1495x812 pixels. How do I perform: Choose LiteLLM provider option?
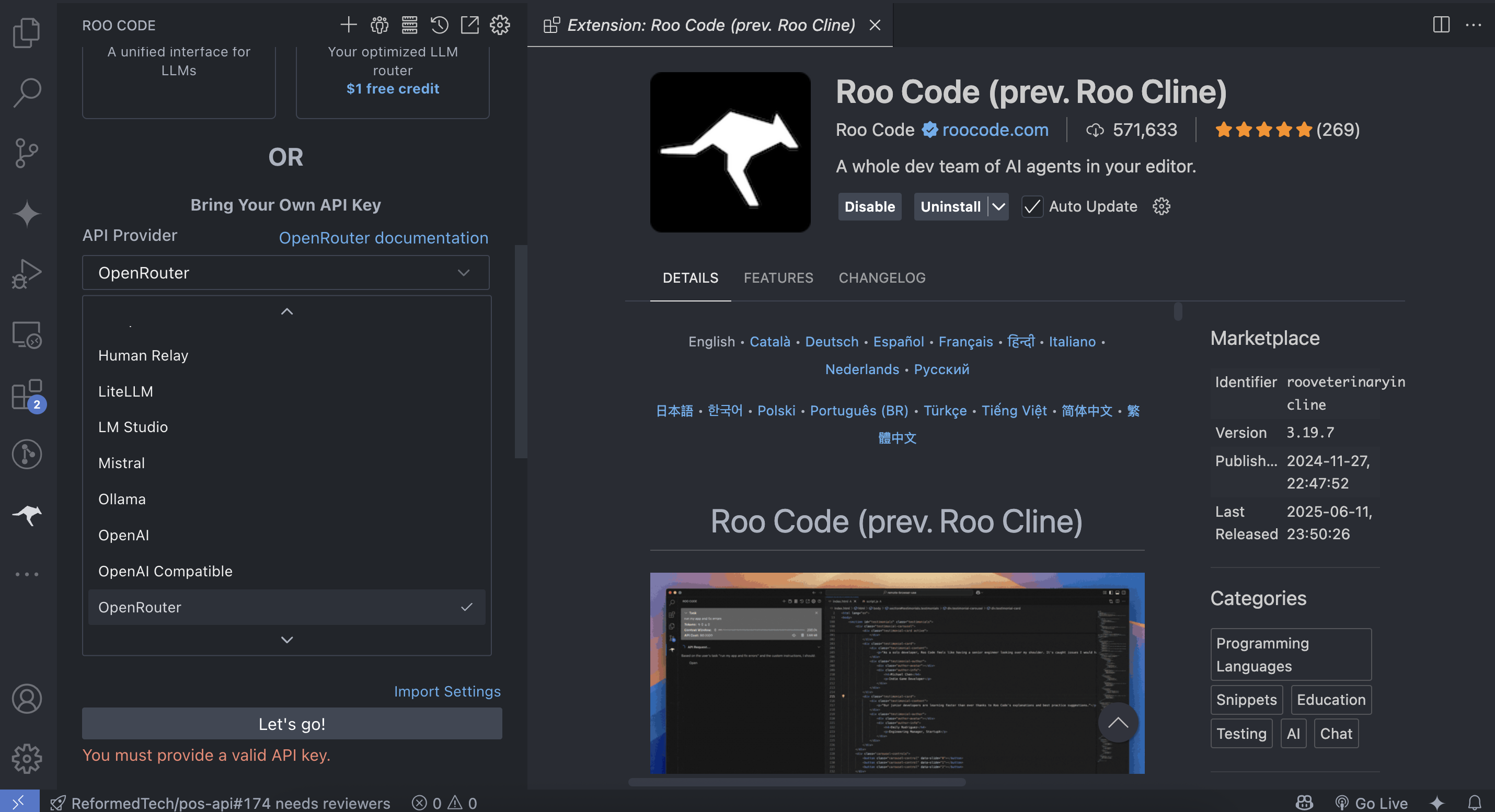point(286,391)
